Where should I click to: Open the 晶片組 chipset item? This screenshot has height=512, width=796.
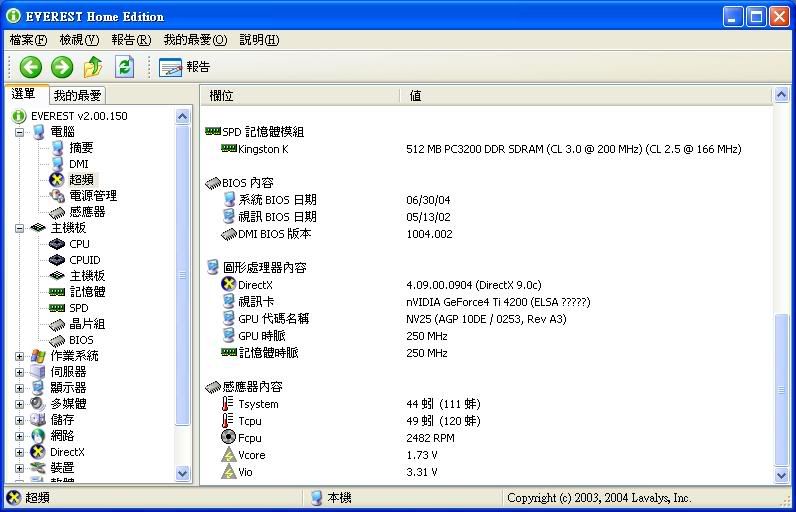tap(87, 324)
